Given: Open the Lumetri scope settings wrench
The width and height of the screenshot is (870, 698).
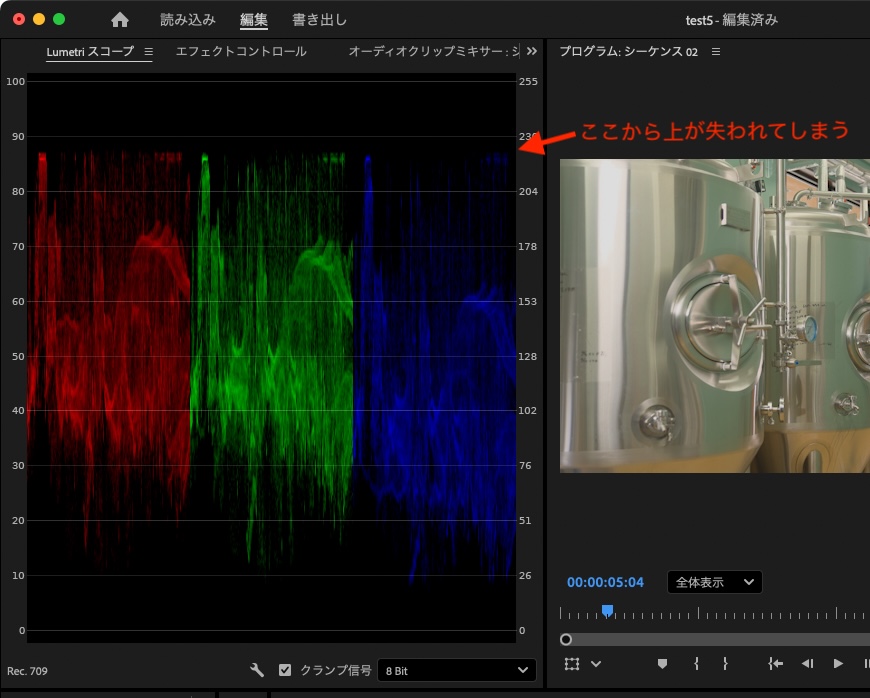Looking at the screenshot, I should [x=257, y=670].
